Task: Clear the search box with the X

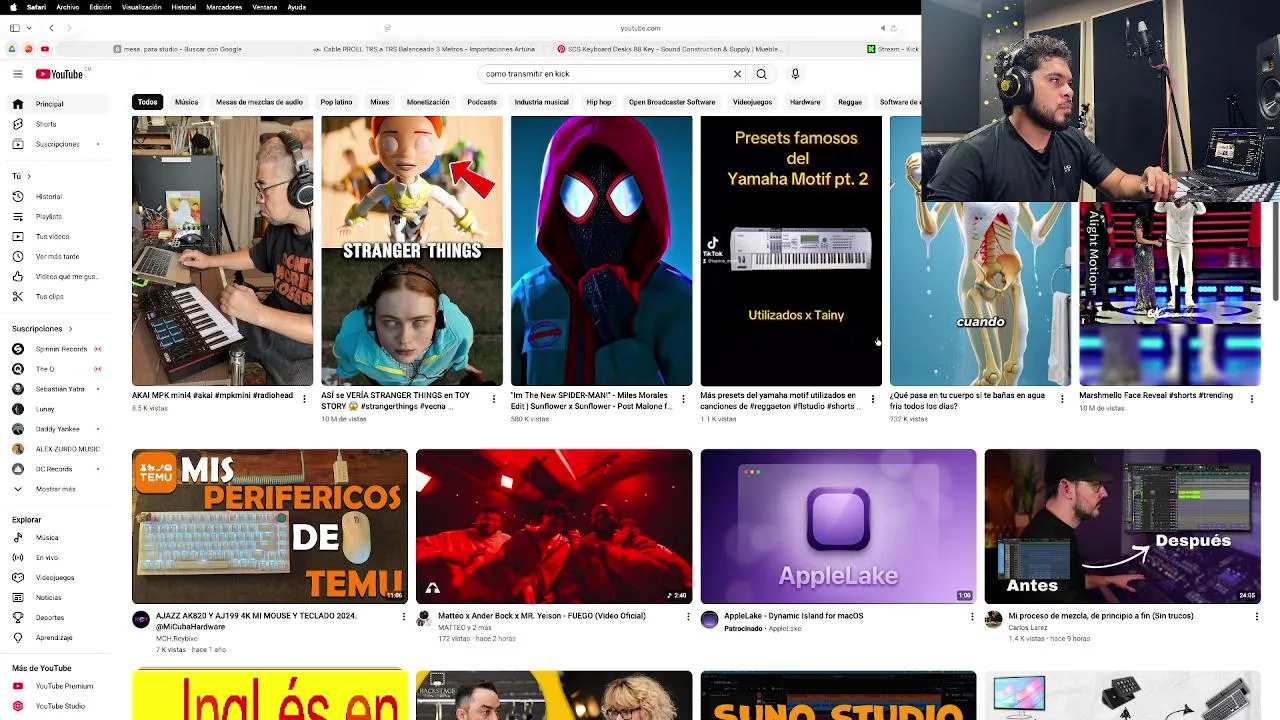Action: [x=737, y=74]
